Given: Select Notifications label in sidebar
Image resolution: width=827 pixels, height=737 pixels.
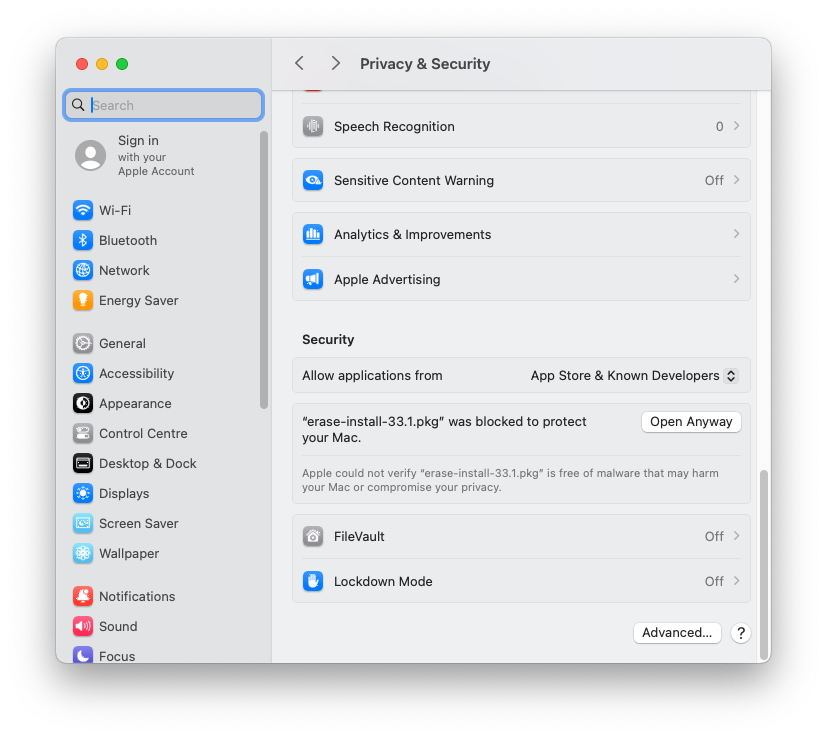Looking at the screenshot, I should click(x=137, y=596).
